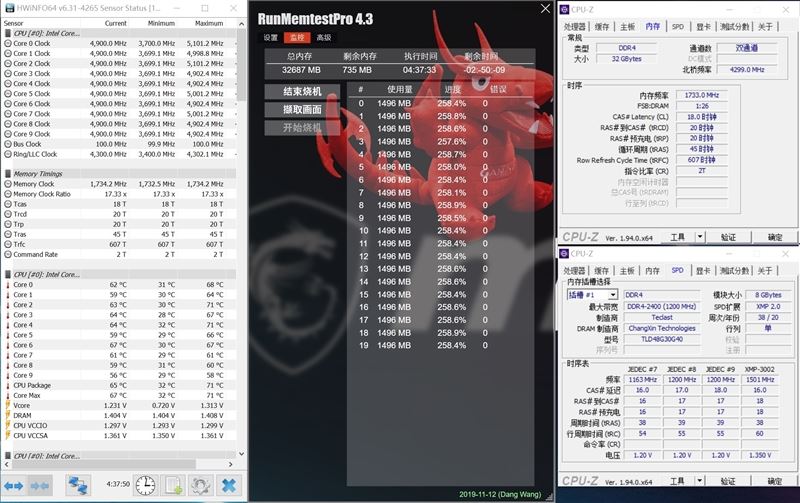Click HWiNFO vertical scrollbar down arrow

point(241,454)
